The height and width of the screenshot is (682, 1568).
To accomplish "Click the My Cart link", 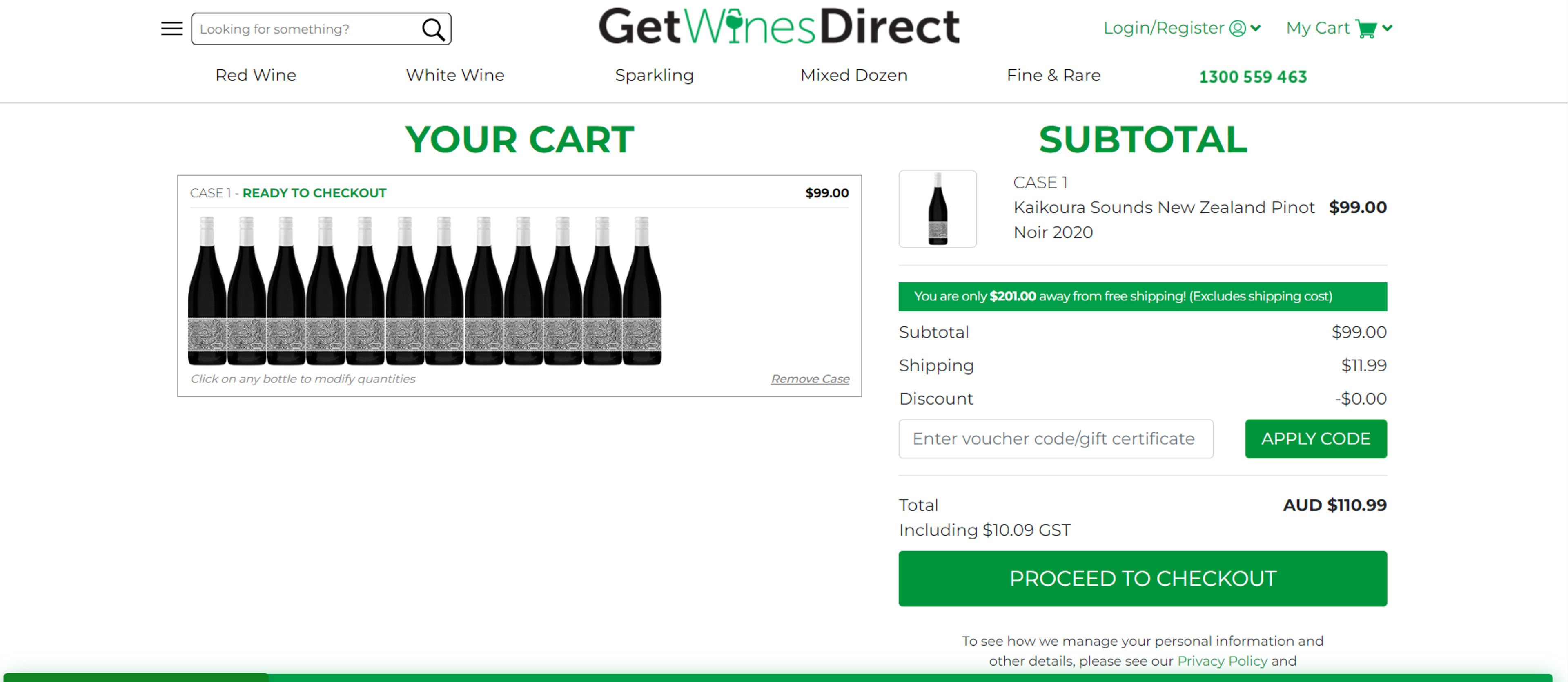I will coord(1317,28).
